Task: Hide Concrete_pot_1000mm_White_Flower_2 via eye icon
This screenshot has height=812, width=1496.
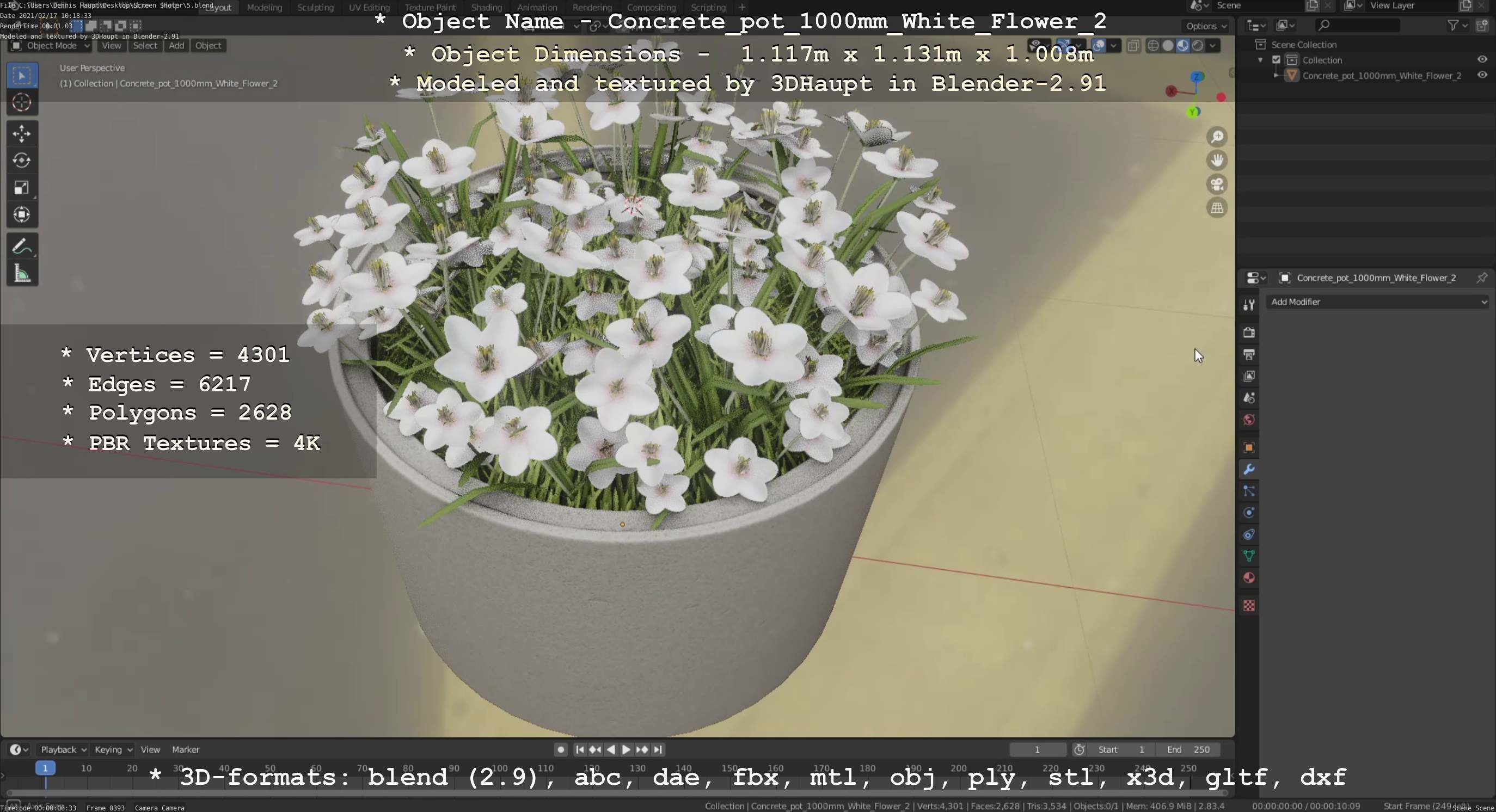Action: [1482, 75]
